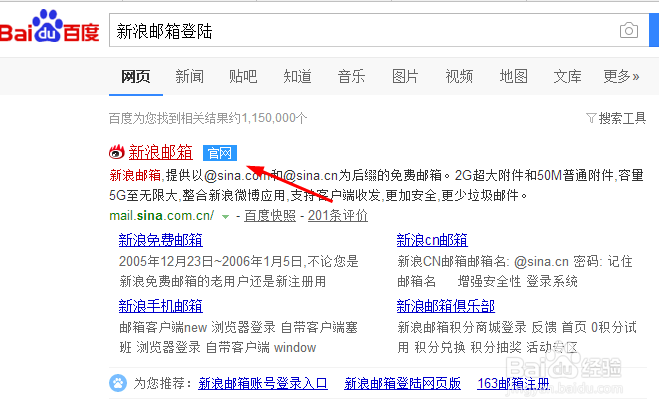Open the 新浪手机邮箱 sublink
This screenshot has width=659, height=411.
tap(161, 306)
